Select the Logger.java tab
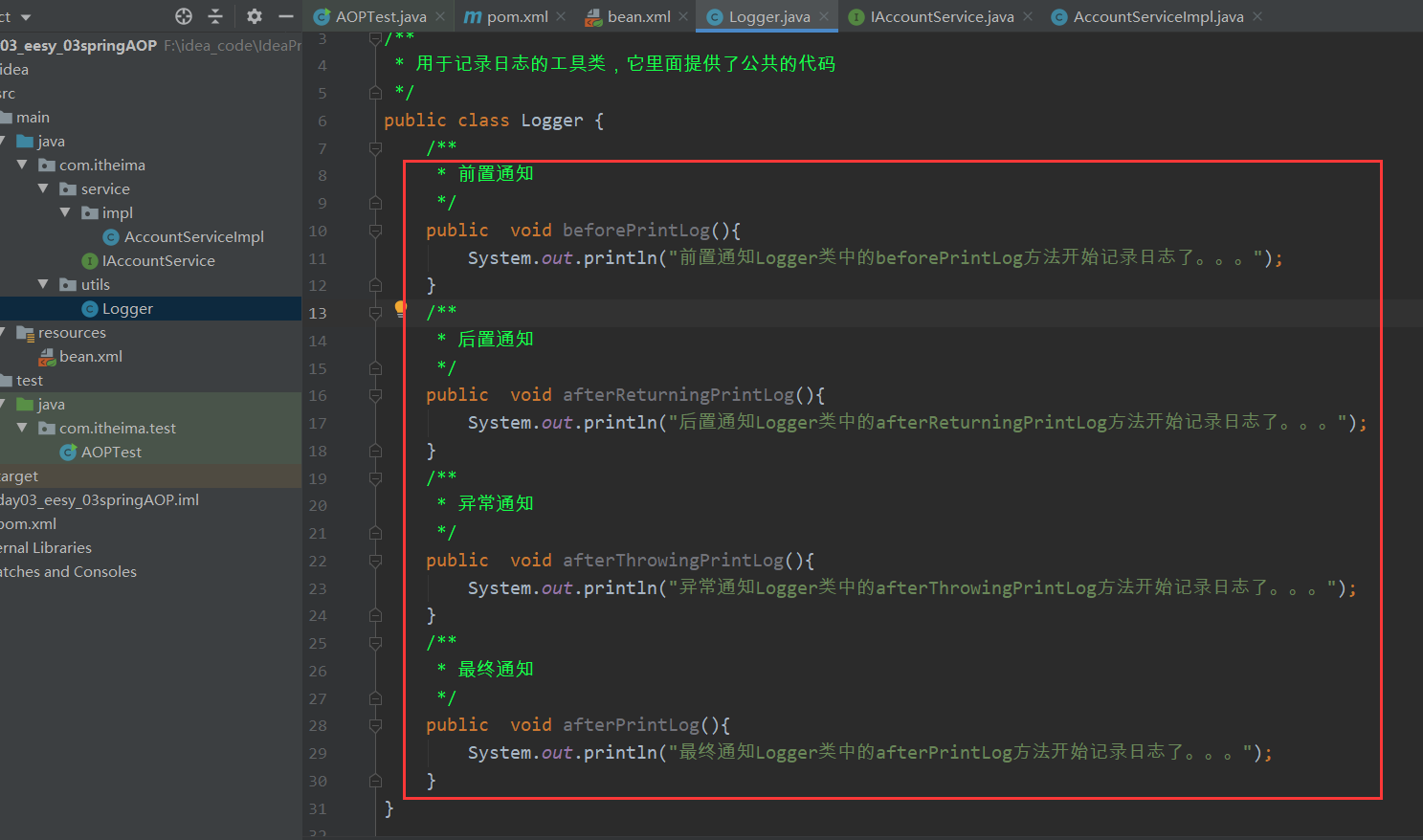 point(769,16)
